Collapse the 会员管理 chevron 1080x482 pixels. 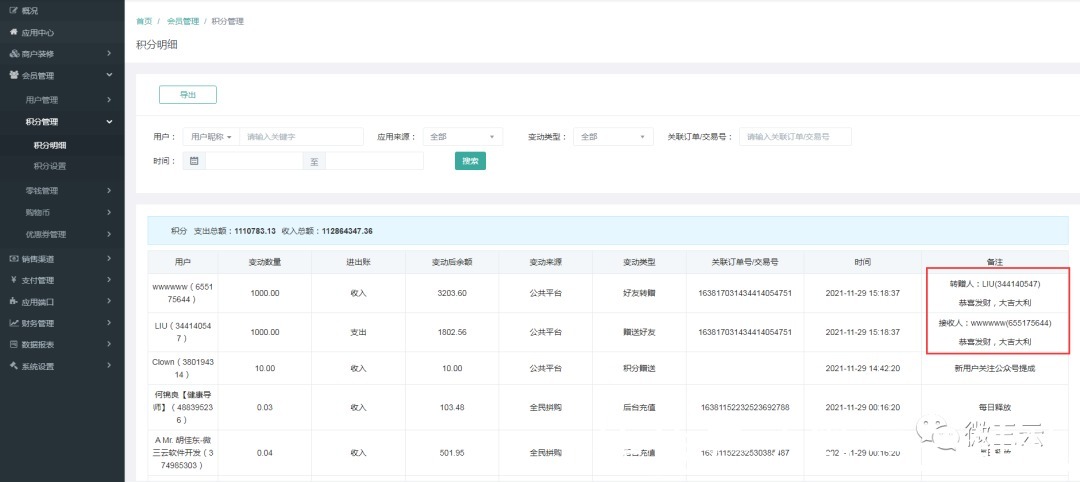(x=109, y=75)
